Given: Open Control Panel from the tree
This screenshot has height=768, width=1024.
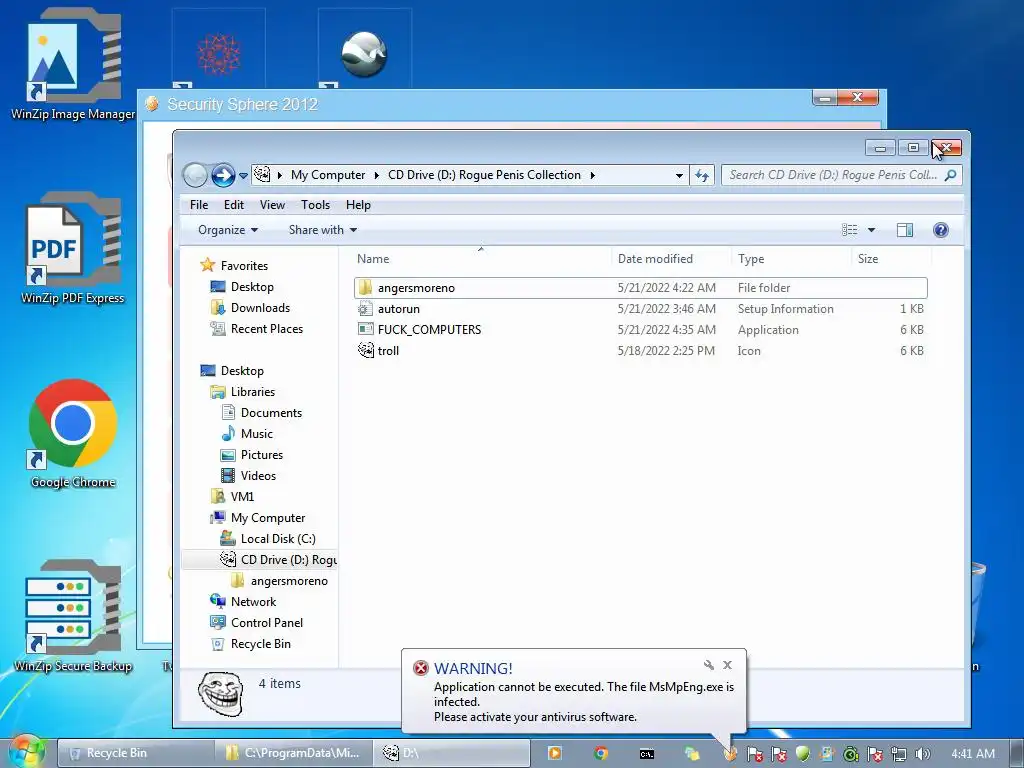Looking at the screenshot, I should click(x=256, y=622).
